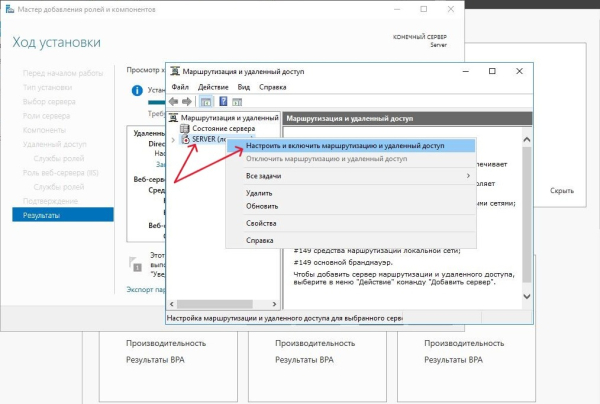This screenshot has height=404, width=600.
Task: Click the Выбор сервера wizard step
Action: tap(49, 102)
